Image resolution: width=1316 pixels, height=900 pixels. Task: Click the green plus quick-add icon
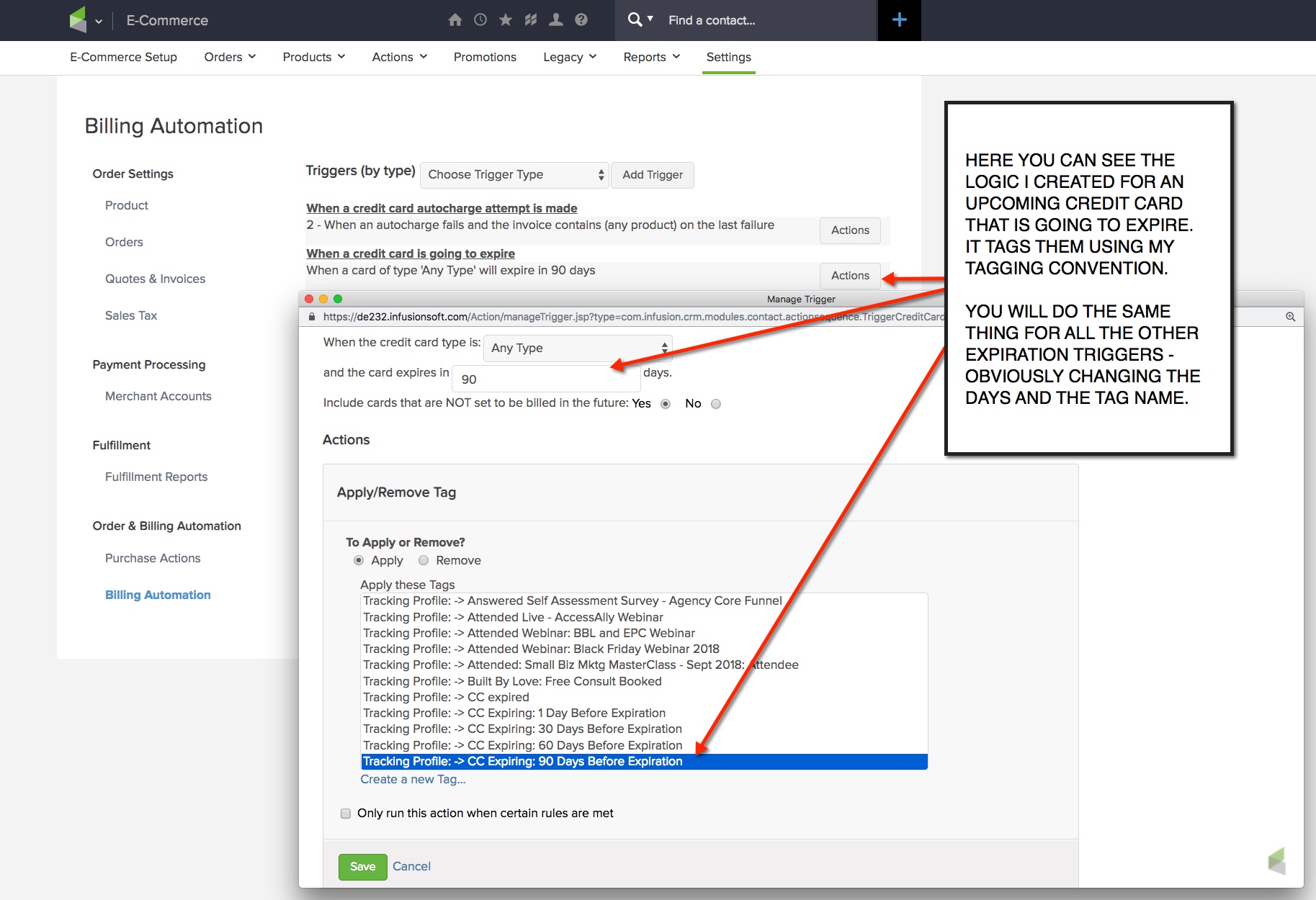tap(898, 20)
